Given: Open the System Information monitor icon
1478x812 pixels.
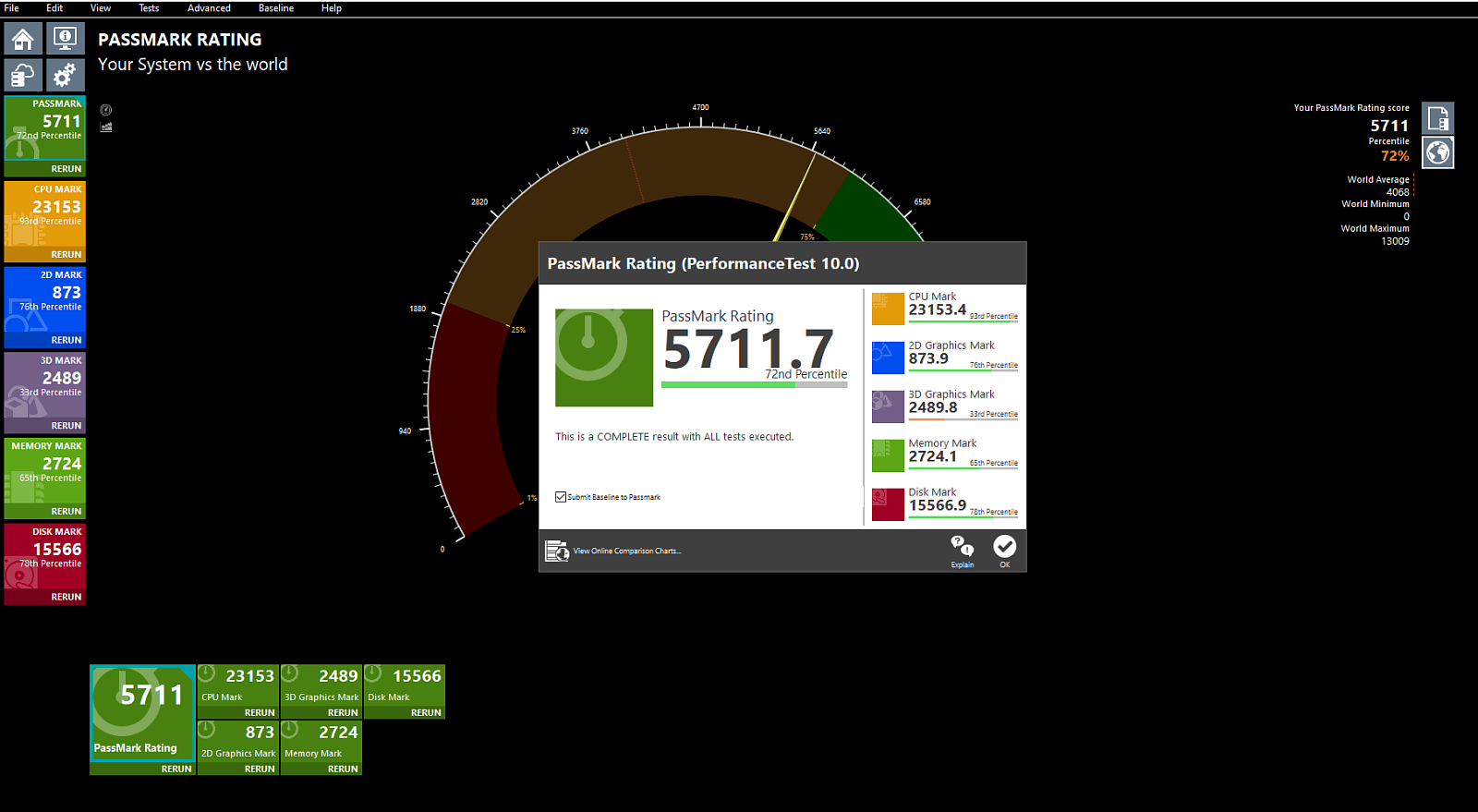Looking at the screenshot, I should [65, 39].
